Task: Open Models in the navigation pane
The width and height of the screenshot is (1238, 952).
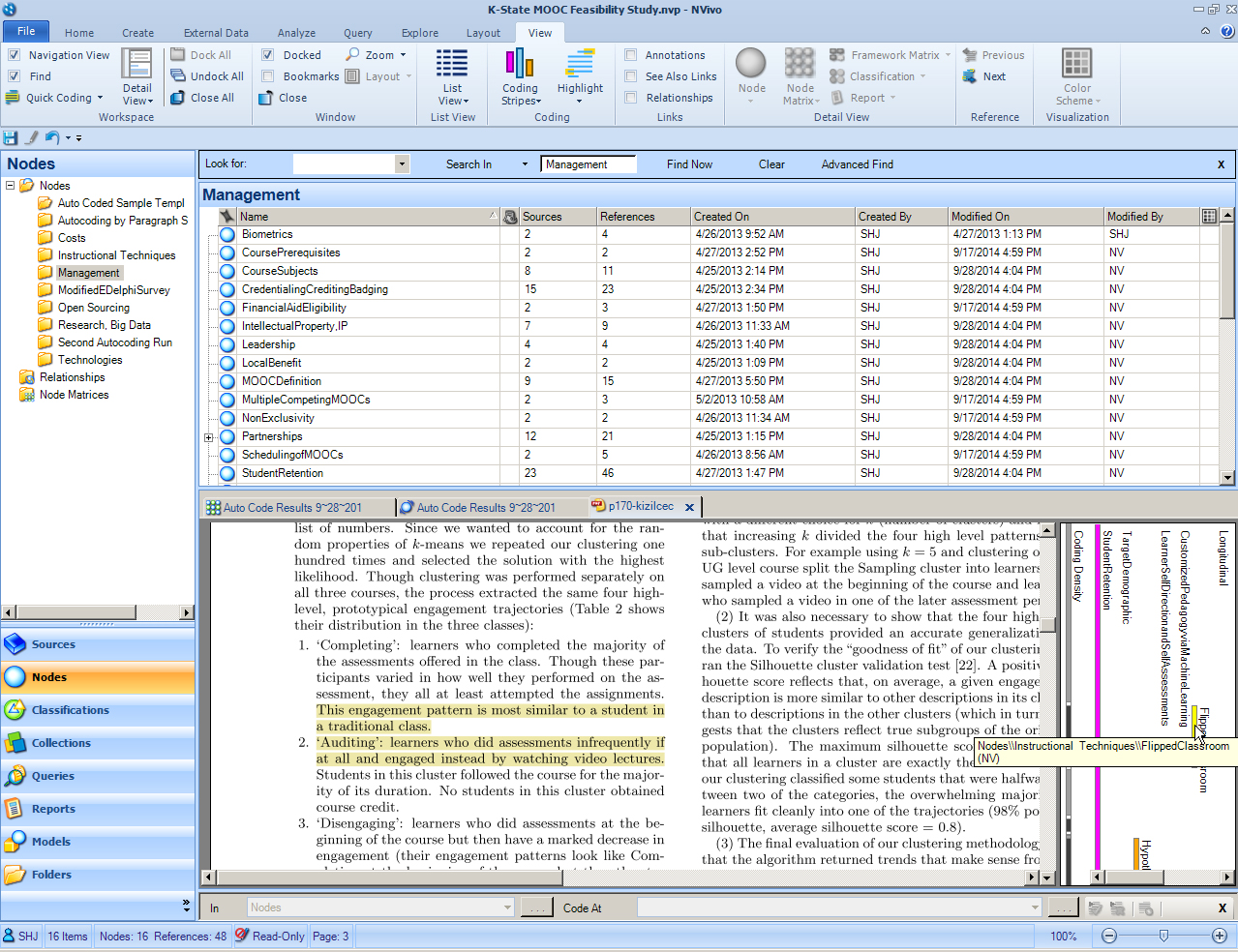Action: pos(98,842)
